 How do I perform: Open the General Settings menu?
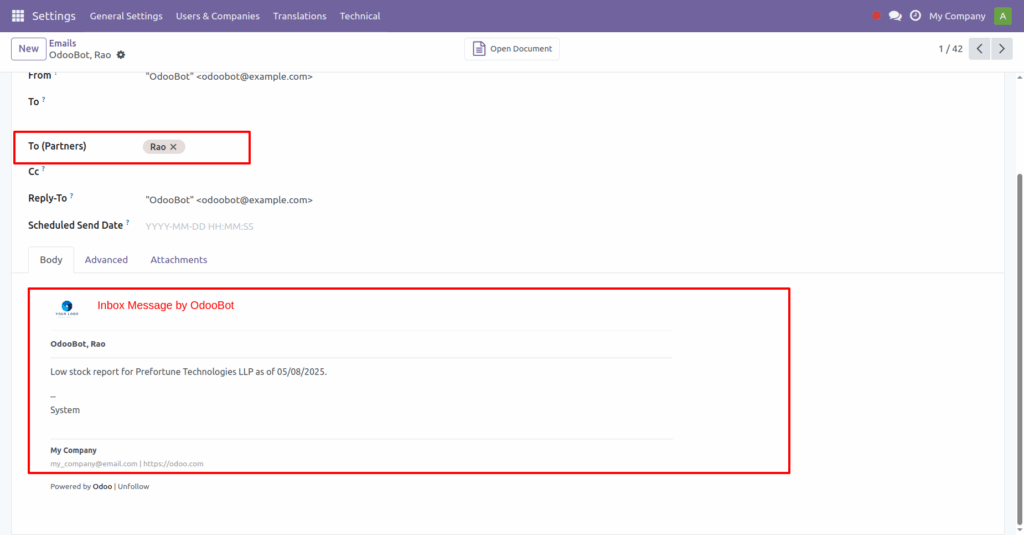pyautogui.click(x=126, y=16)
